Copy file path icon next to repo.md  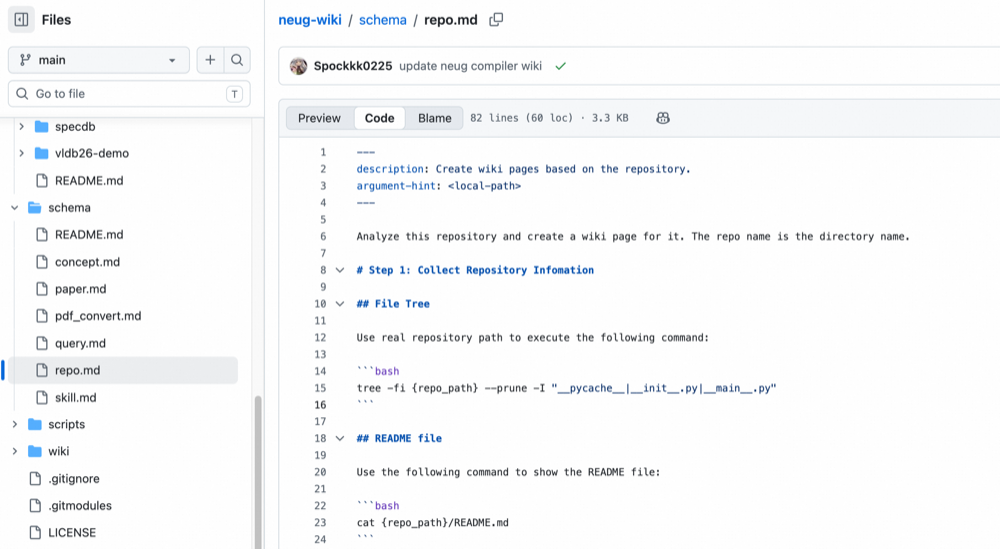(496, 20)
